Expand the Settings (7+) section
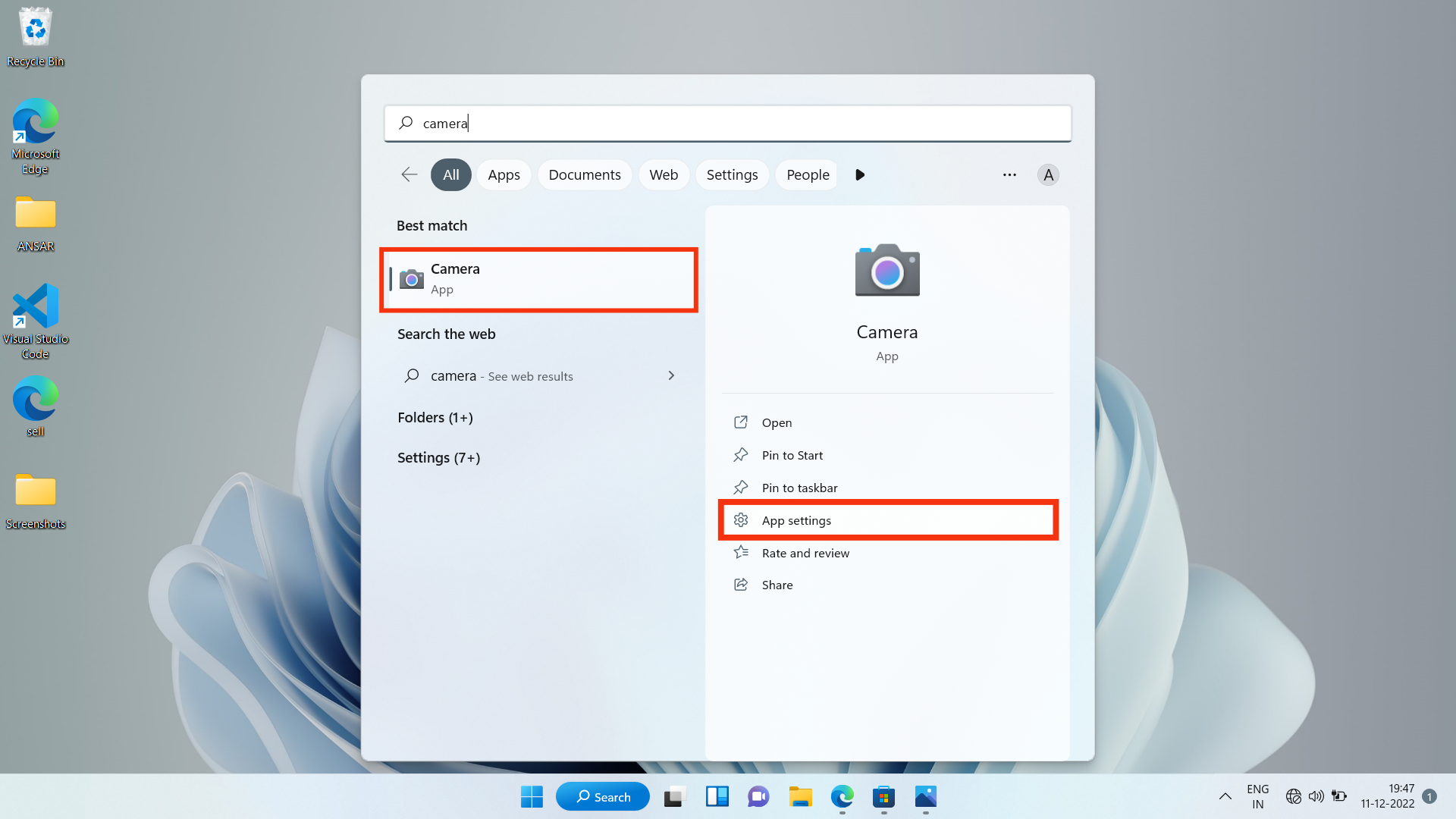 pyautogui.click(x=439, y=457)
